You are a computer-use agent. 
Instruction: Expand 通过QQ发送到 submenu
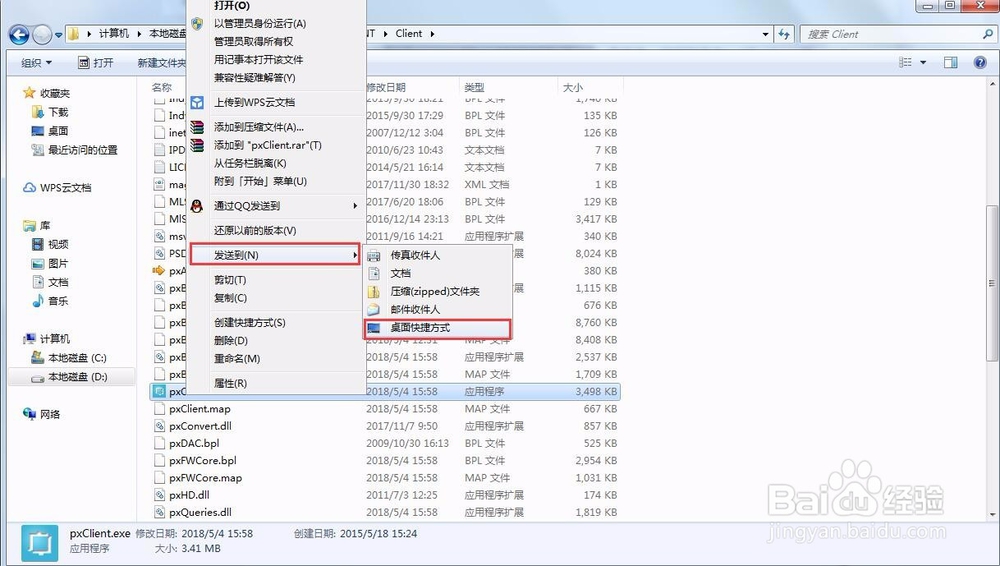(277, 206)
